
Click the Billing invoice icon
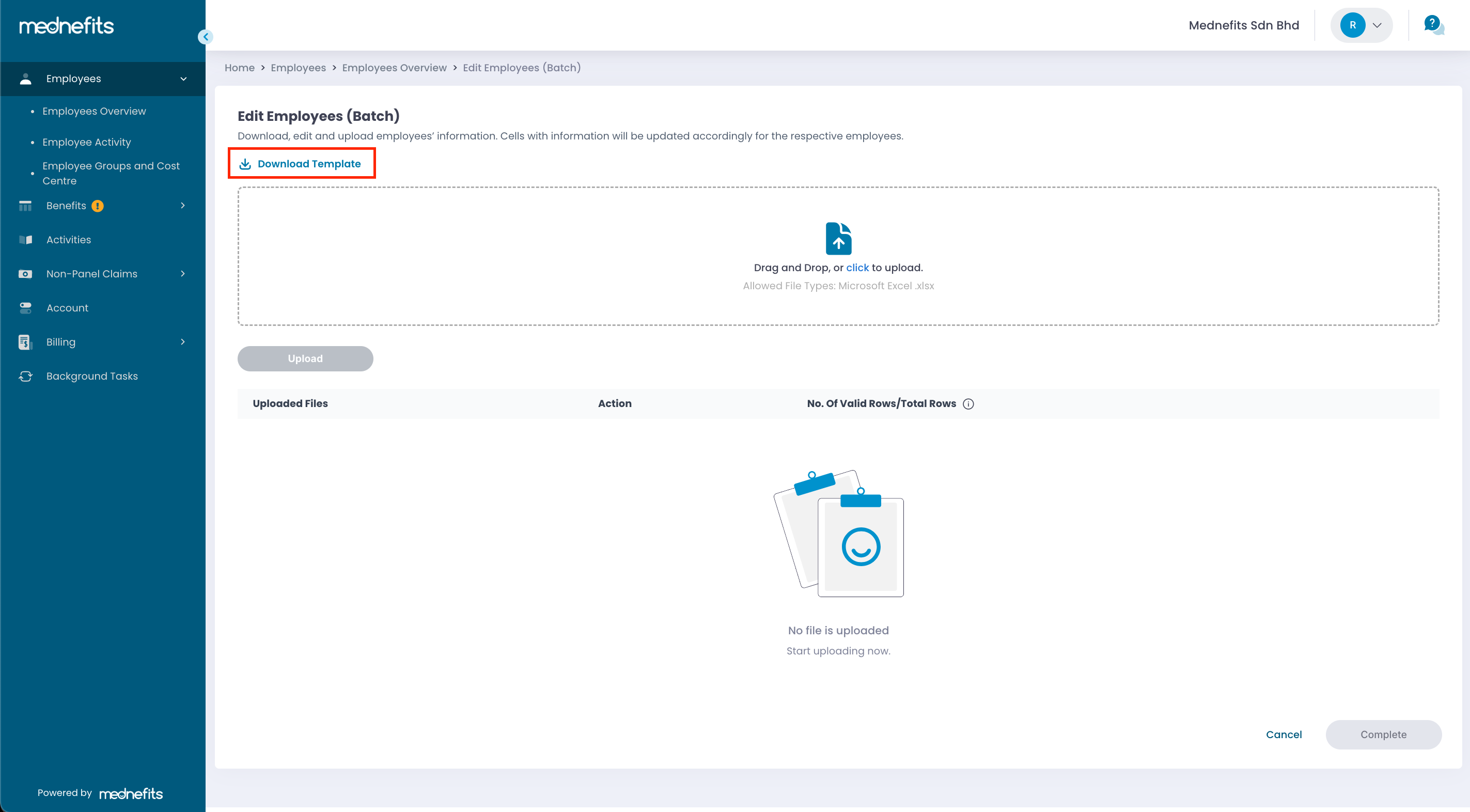(x=25, y=342)
